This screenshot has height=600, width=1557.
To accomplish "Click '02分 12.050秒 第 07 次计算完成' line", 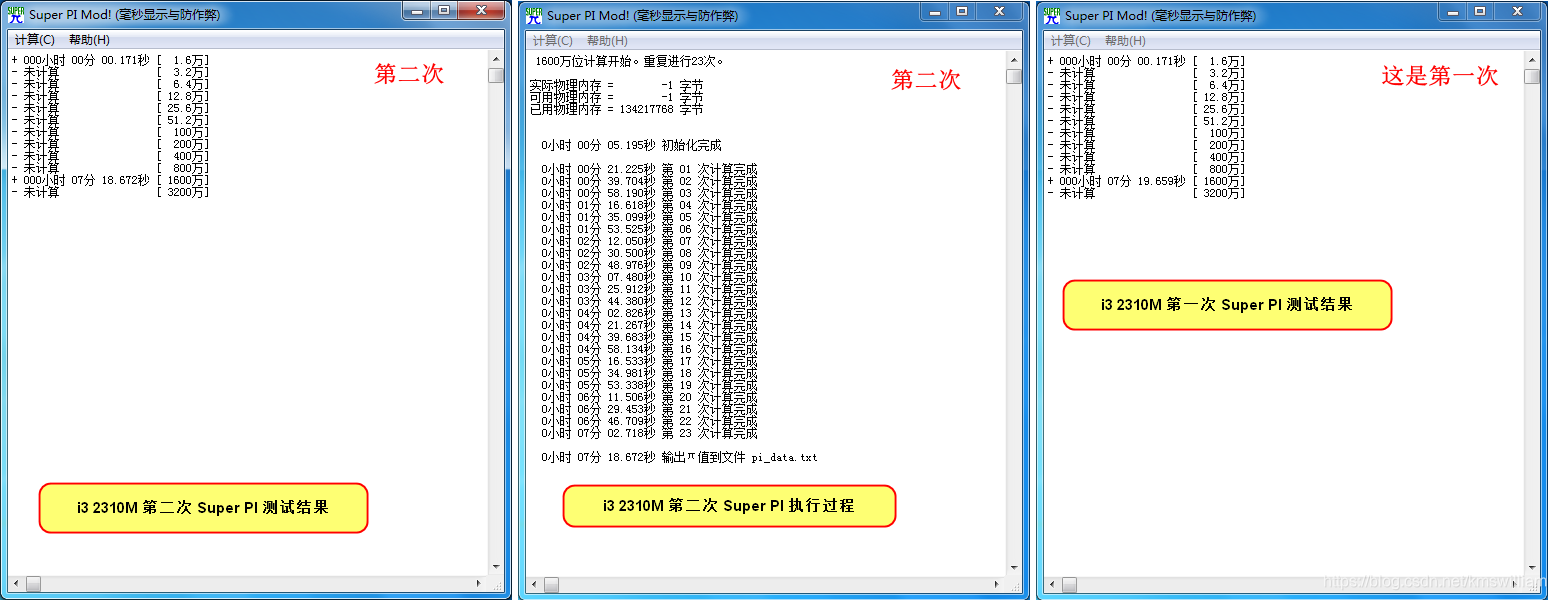I will click(x=649, y=242).
